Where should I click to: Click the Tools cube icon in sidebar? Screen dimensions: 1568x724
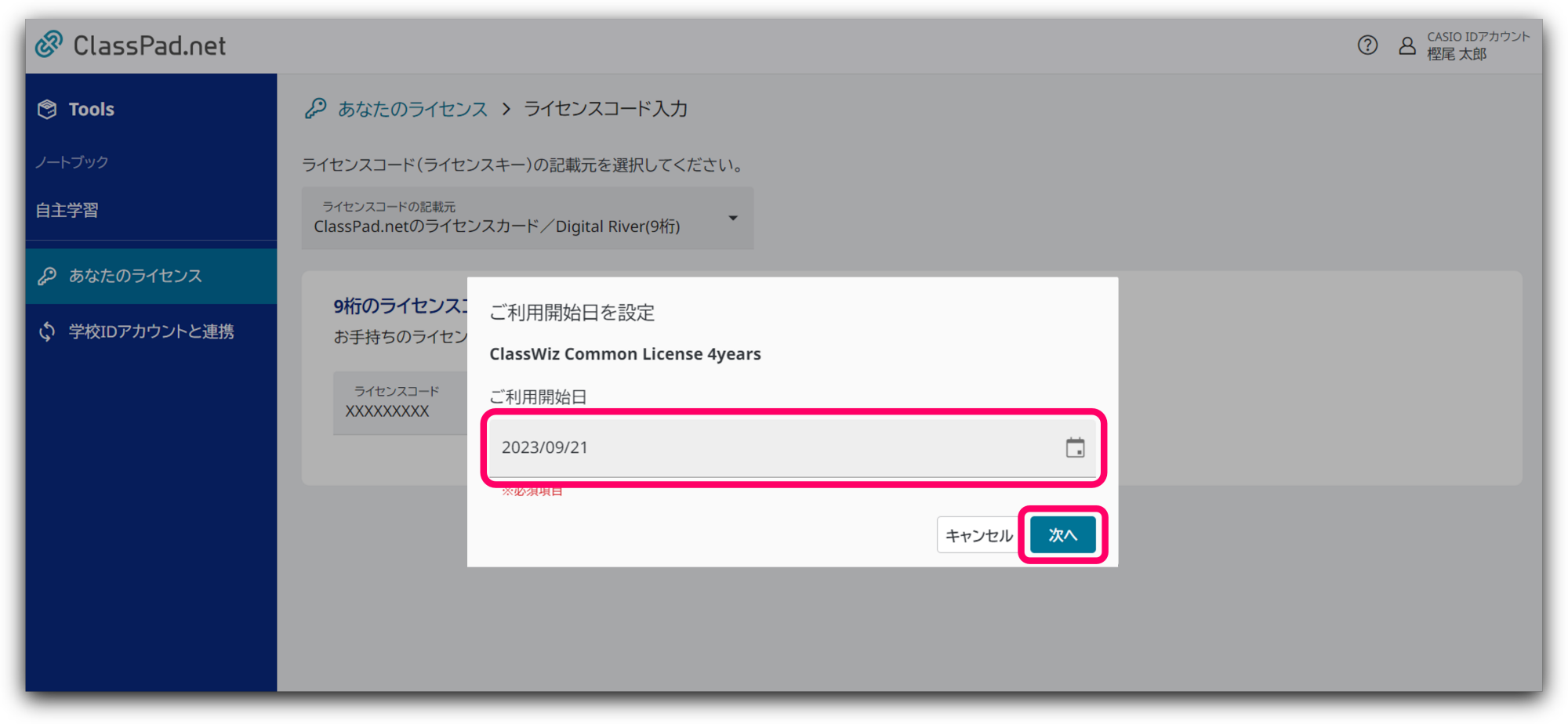click(47, 109)
